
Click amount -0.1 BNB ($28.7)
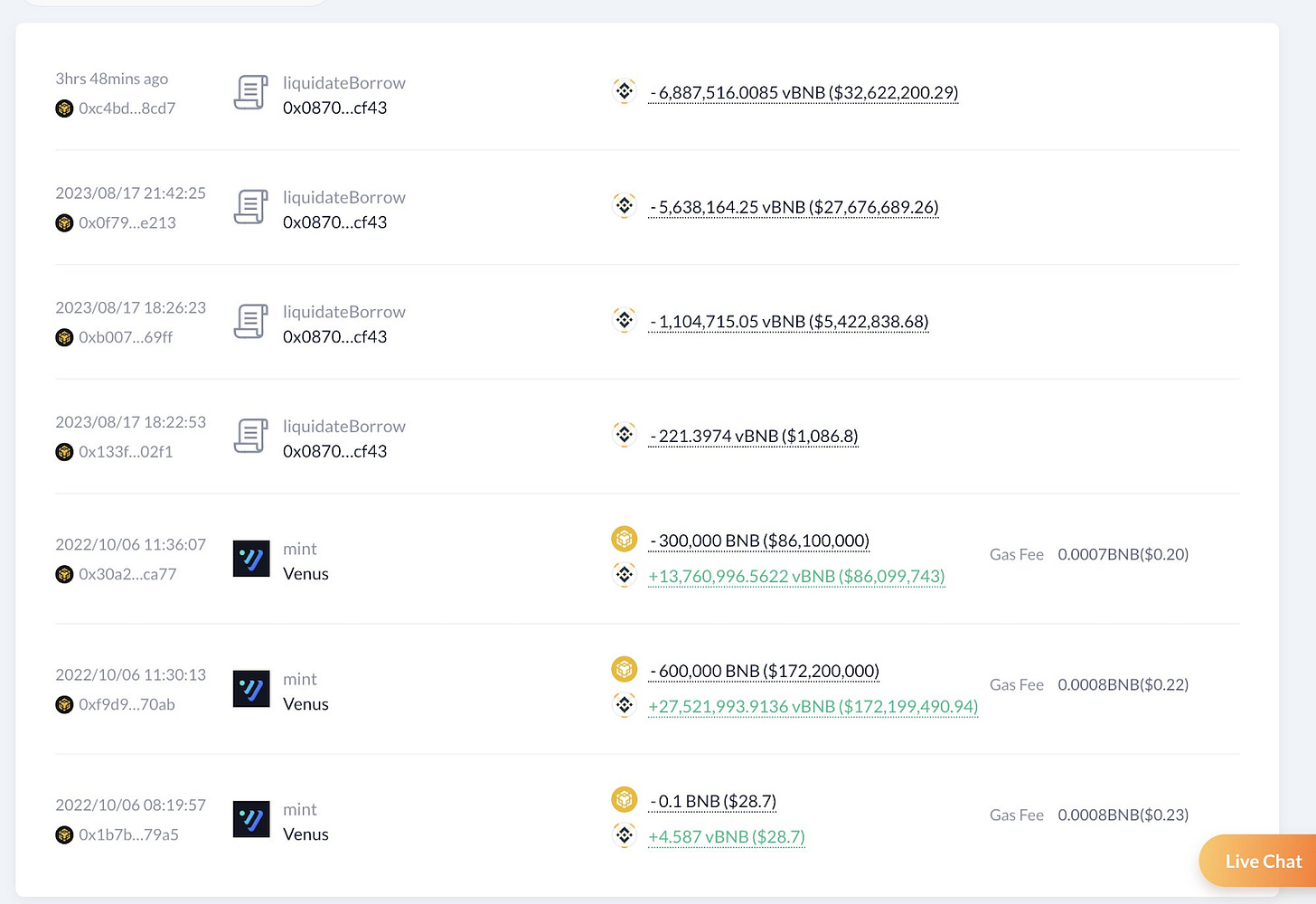click(713, 802)
